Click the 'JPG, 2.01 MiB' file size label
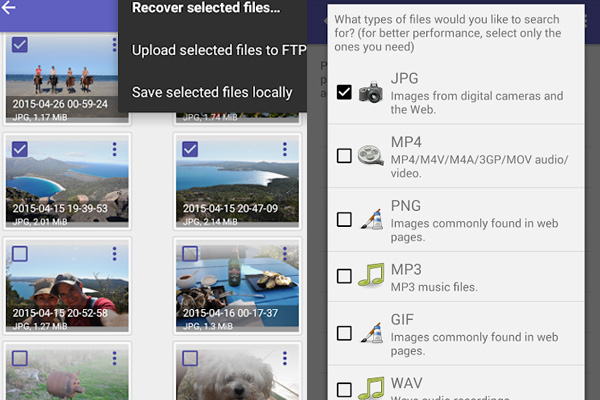The width and height of the screenshot is (600, 400). pos(40,222)
